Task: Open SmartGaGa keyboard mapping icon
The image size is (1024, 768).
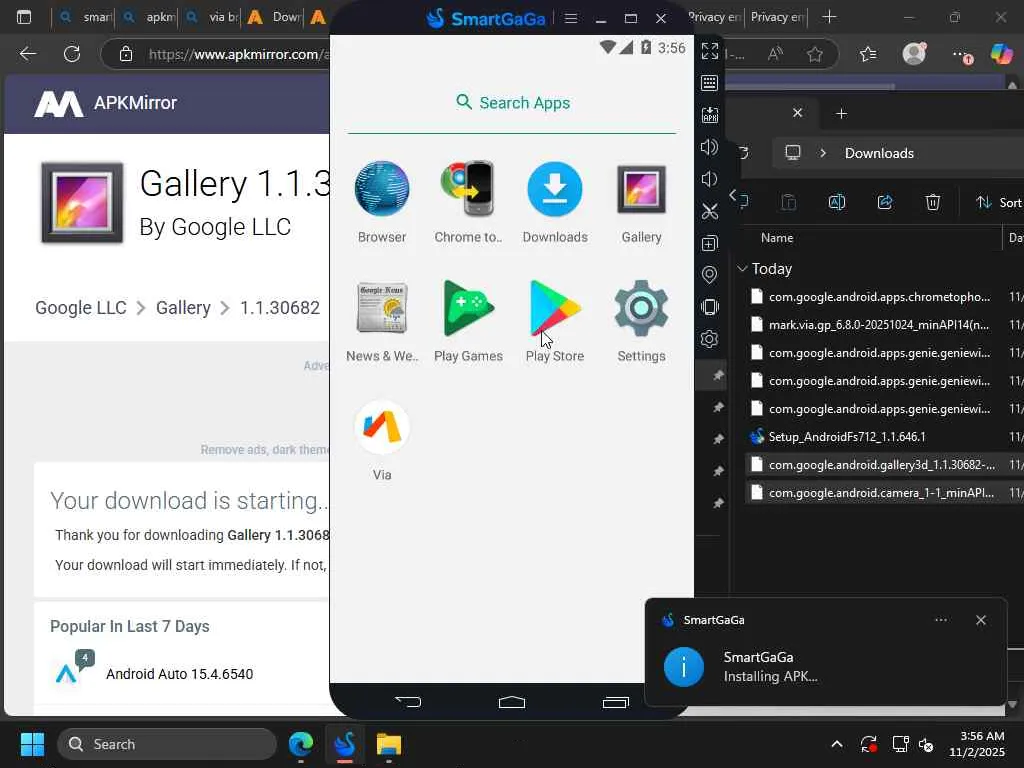Action: (709, 83)
